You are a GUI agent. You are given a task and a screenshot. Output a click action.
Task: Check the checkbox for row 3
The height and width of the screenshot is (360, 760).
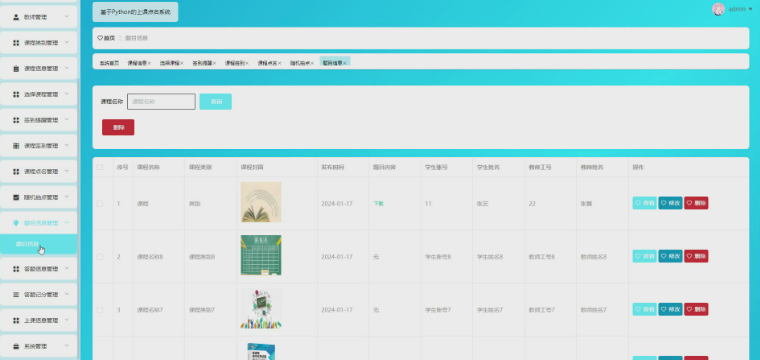click(100, 310)
